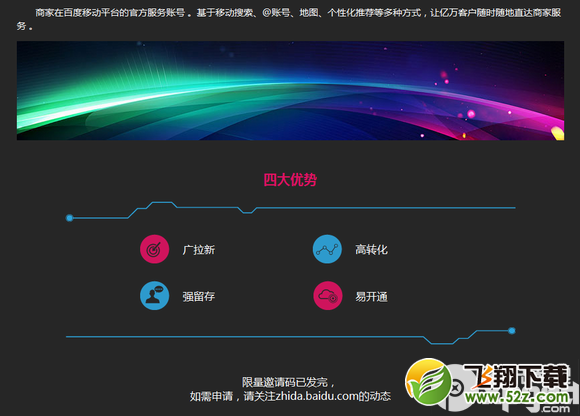Open the zhida.baidu.com address text
The image size is (580, 416).
tap(317, 396)
